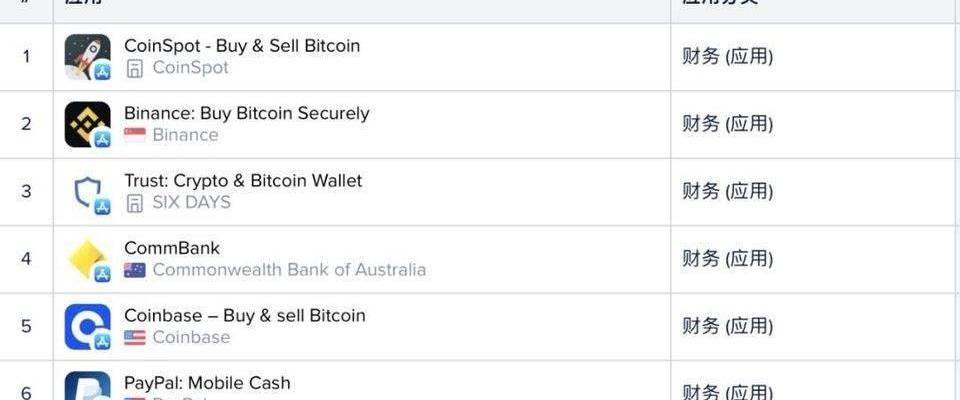Open CoinSpot - Buy & Sell Bitcoin app

coord(241,46)
